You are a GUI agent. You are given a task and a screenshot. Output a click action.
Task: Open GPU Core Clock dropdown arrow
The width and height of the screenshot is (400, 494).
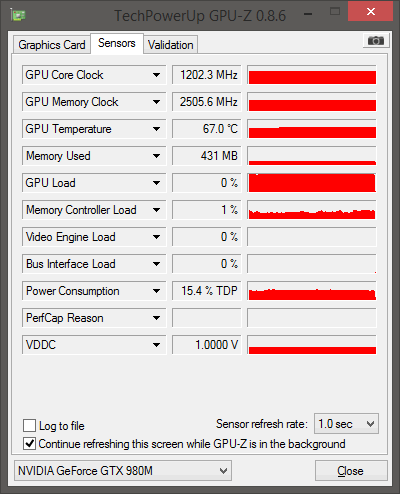pos(156,75)
